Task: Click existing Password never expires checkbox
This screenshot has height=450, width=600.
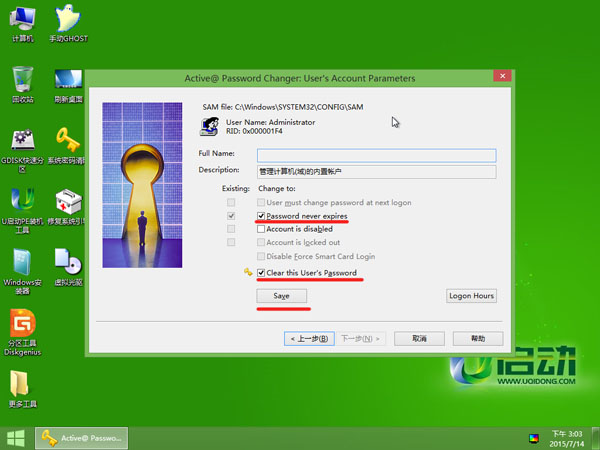Action: click(231, 216)
